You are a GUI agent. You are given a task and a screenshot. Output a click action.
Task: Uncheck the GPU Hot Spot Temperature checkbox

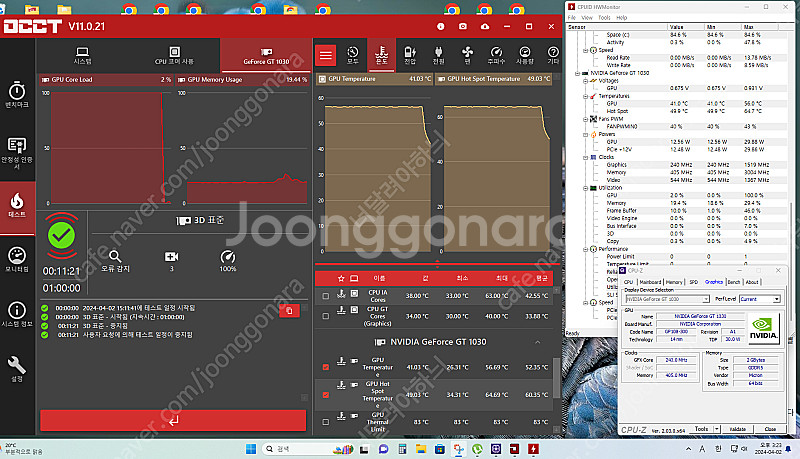tap(326, 395)
